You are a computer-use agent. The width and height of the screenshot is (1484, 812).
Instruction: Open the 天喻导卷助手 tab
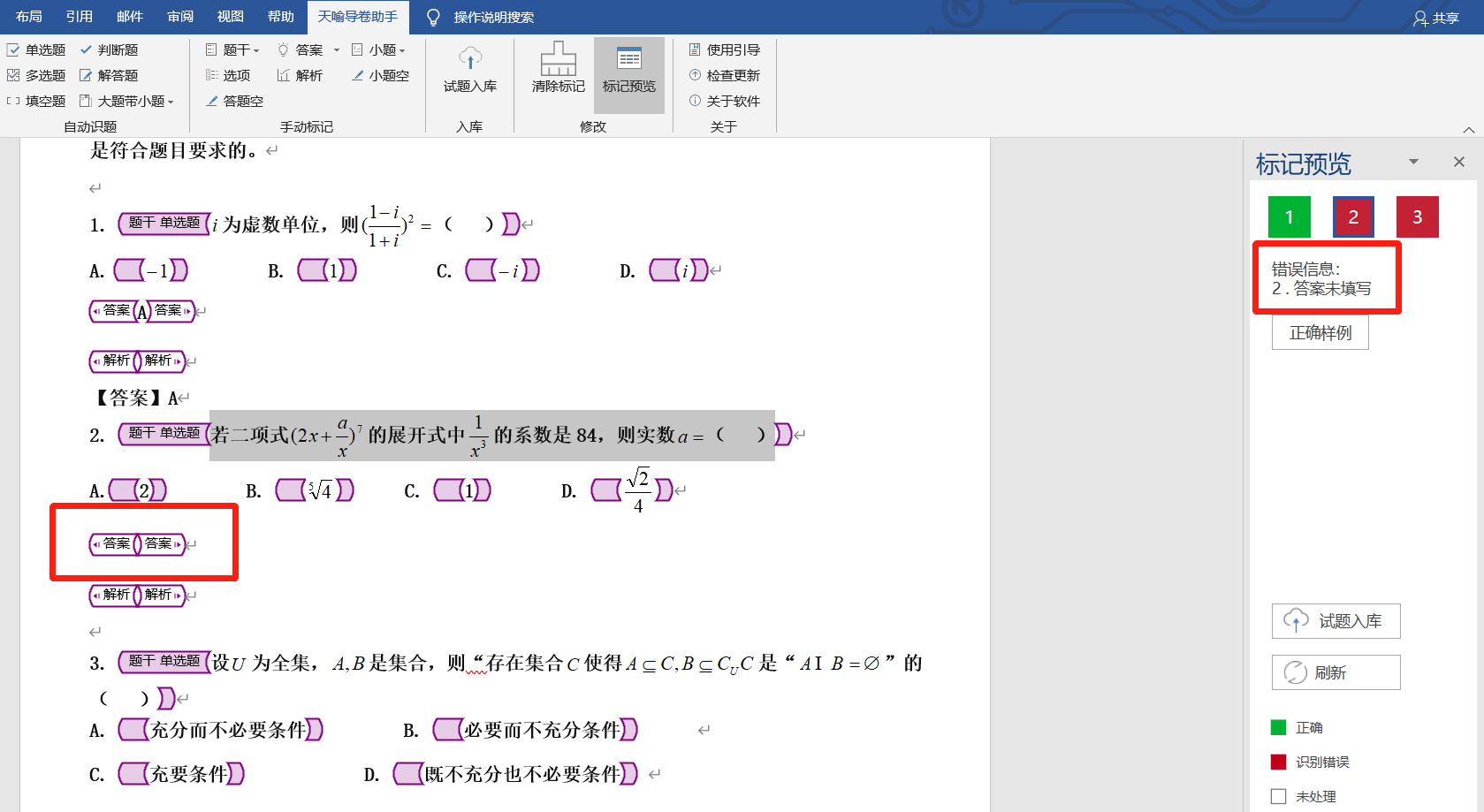tap(357, 17)
